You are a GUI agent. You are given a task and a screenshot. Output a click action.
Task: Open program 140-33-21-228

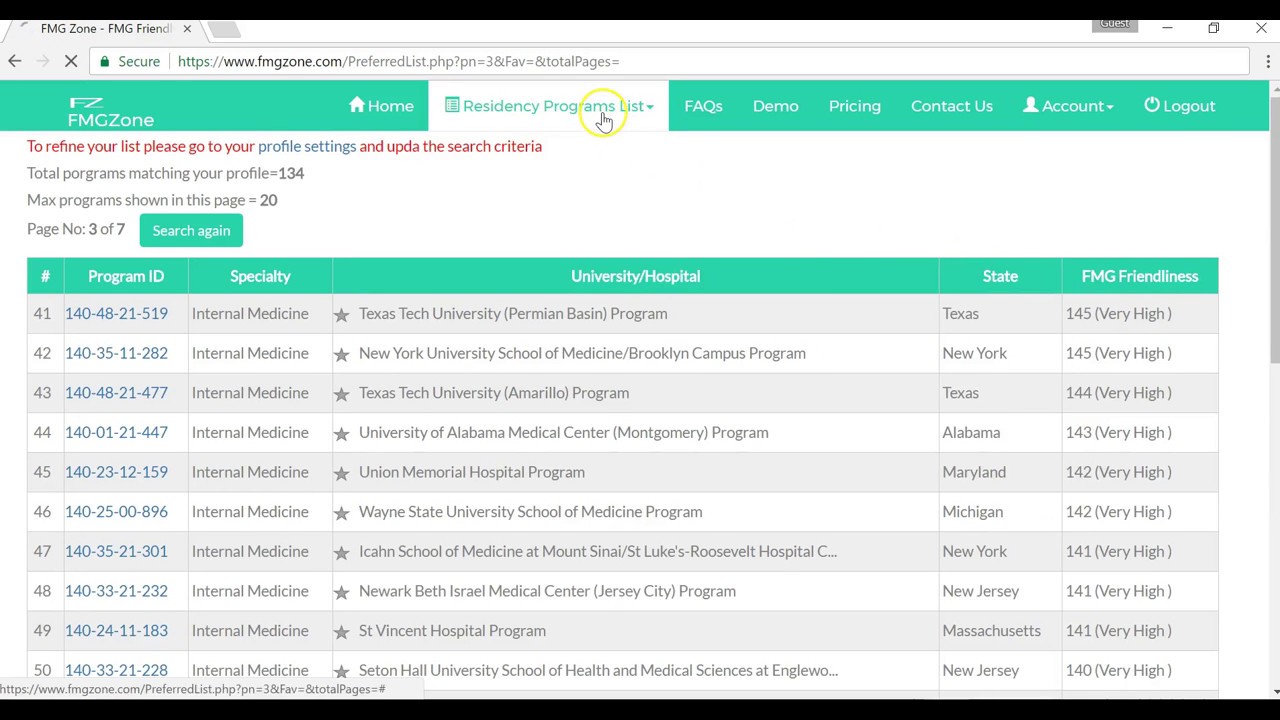[x=116, y=671]
